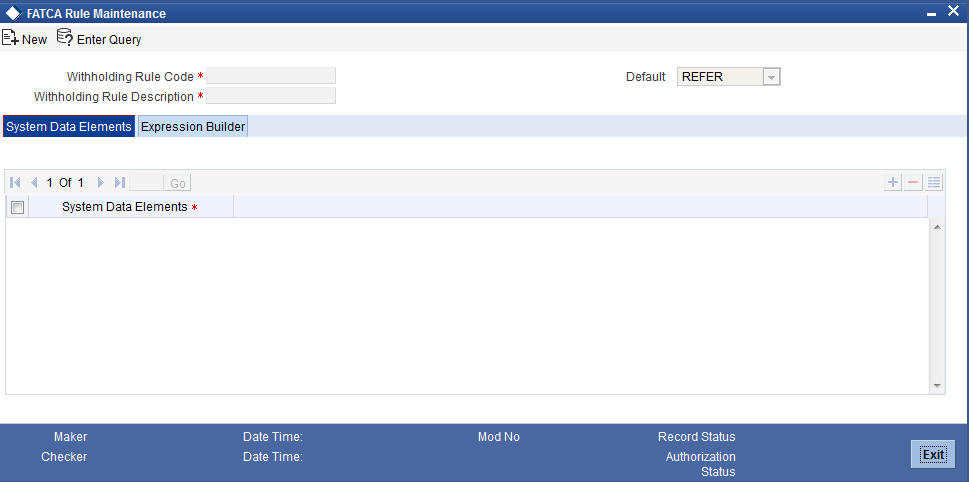Click the Mod No label

pyautogui.click(x=499, y=437)
